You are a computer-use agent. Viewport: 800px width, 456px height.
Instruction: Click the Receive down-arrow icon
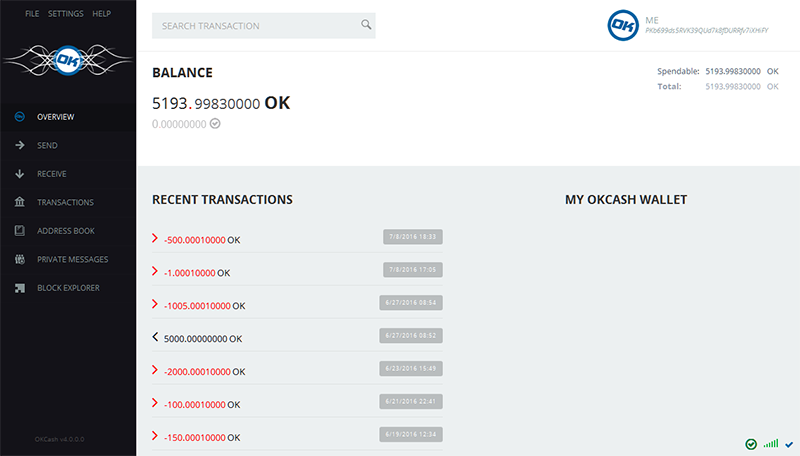pyautogui.click(x=20, y=174)
